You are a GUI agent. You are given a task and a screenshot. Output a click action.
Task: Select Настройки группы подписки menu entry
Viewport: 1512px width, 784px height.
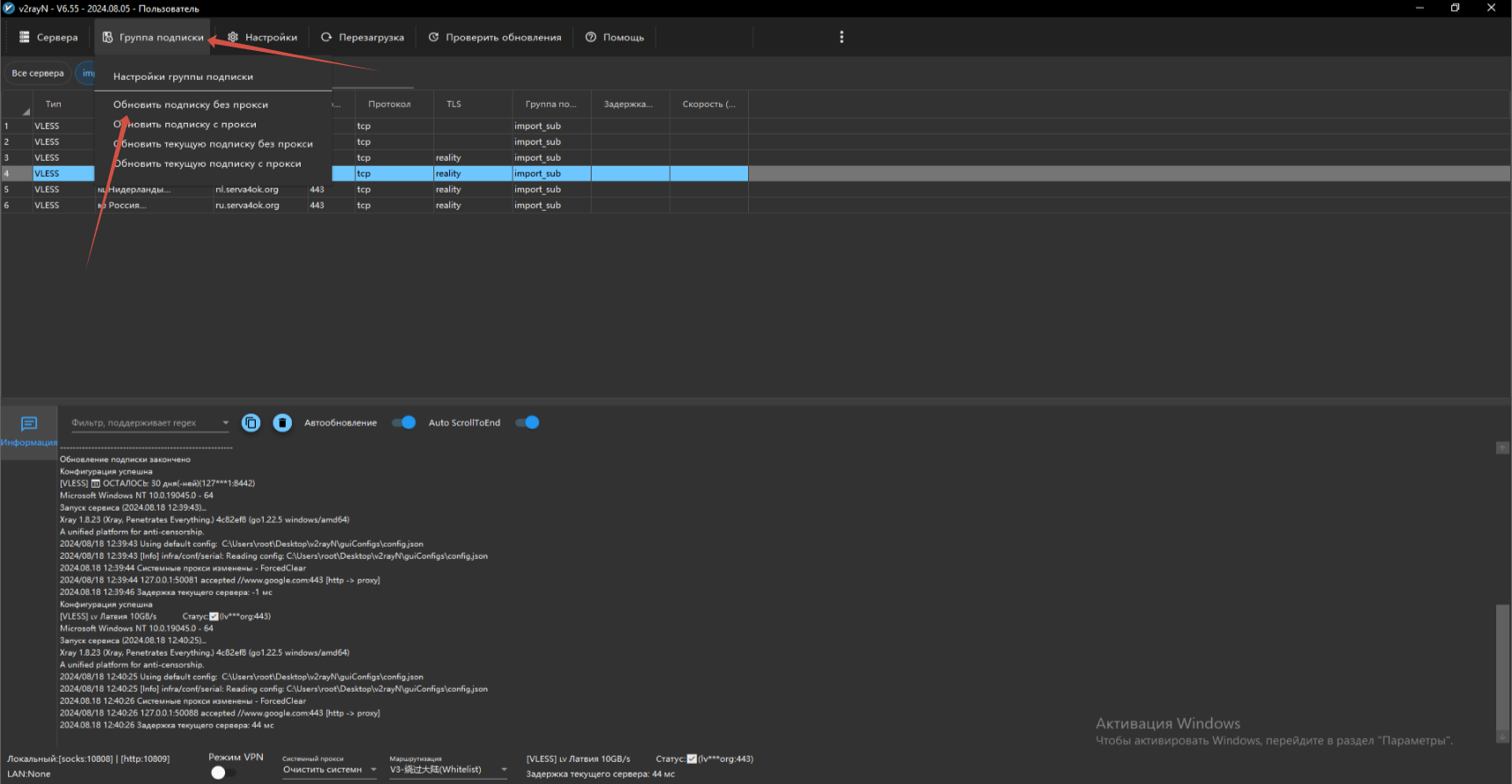pos(183,76)
